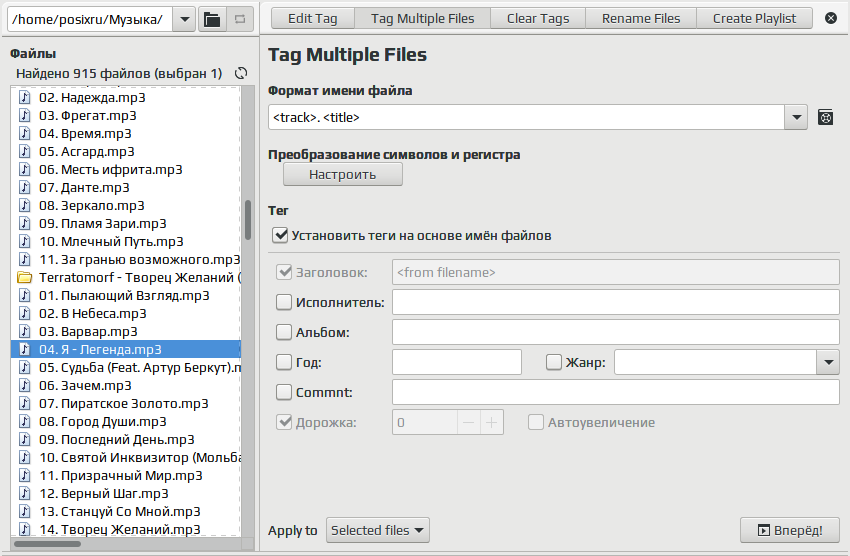Select file 07. Данте.mp3
The width and height of the screenshot is (850, 556).
tap(125, 188)
